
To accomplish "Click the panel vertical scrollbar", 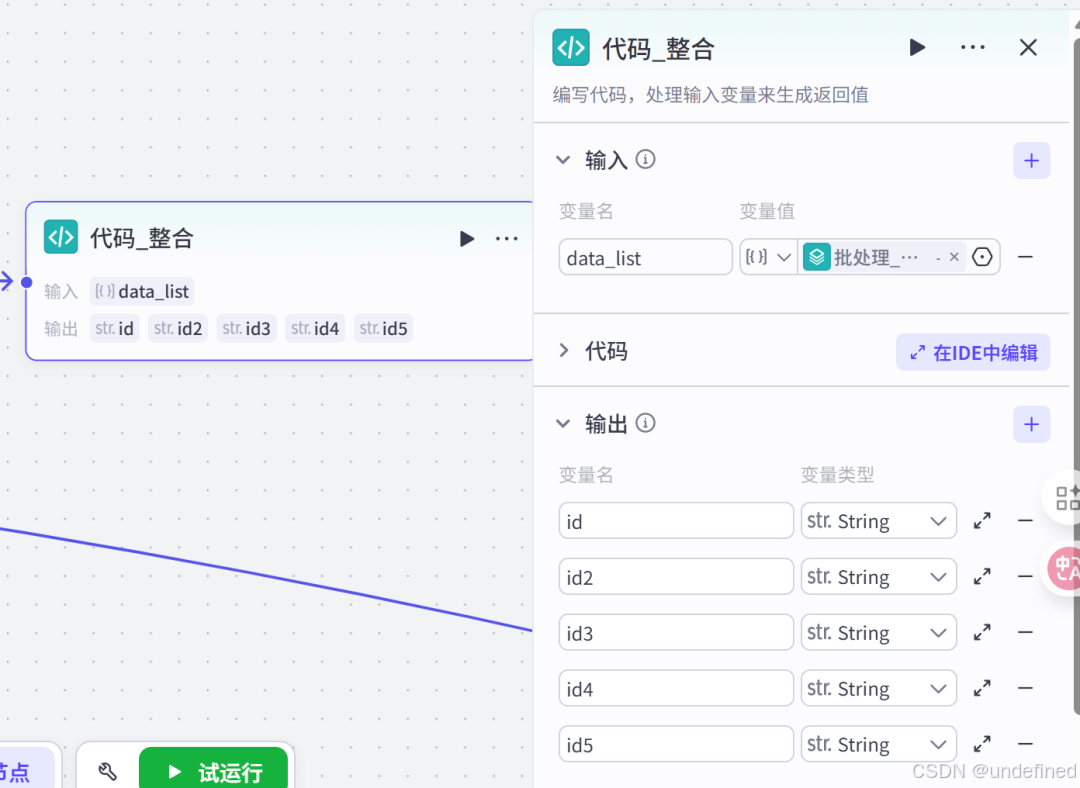I will (1076, 375).
